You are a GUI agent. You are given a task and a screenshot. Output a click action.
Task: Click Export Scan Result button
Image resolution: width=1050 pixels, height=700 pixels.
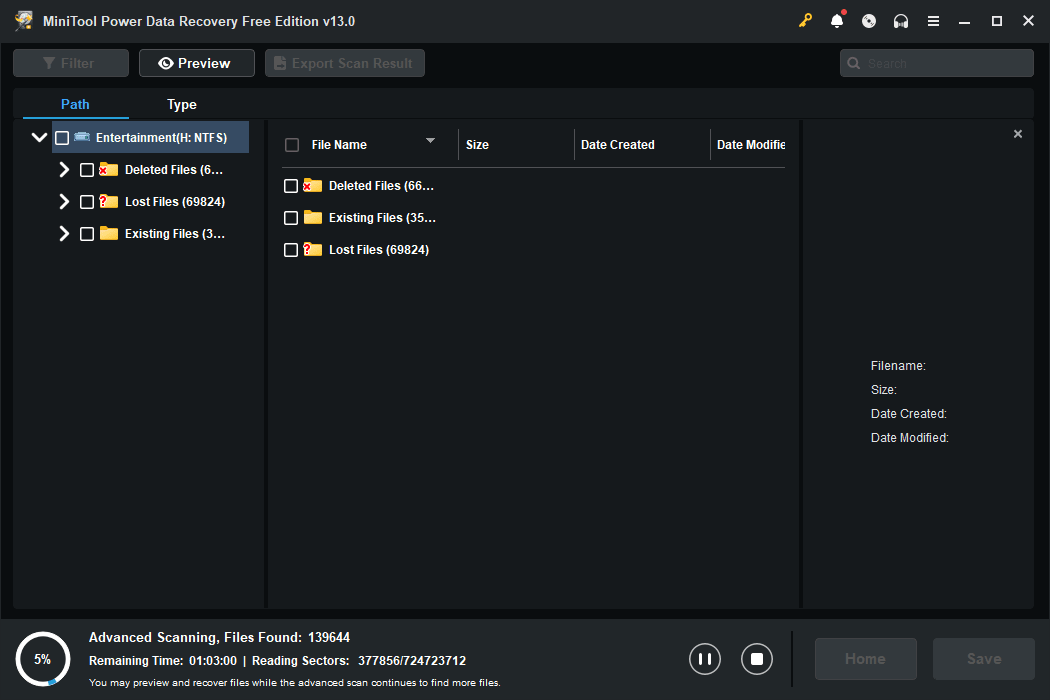click(x=345, y=63)
